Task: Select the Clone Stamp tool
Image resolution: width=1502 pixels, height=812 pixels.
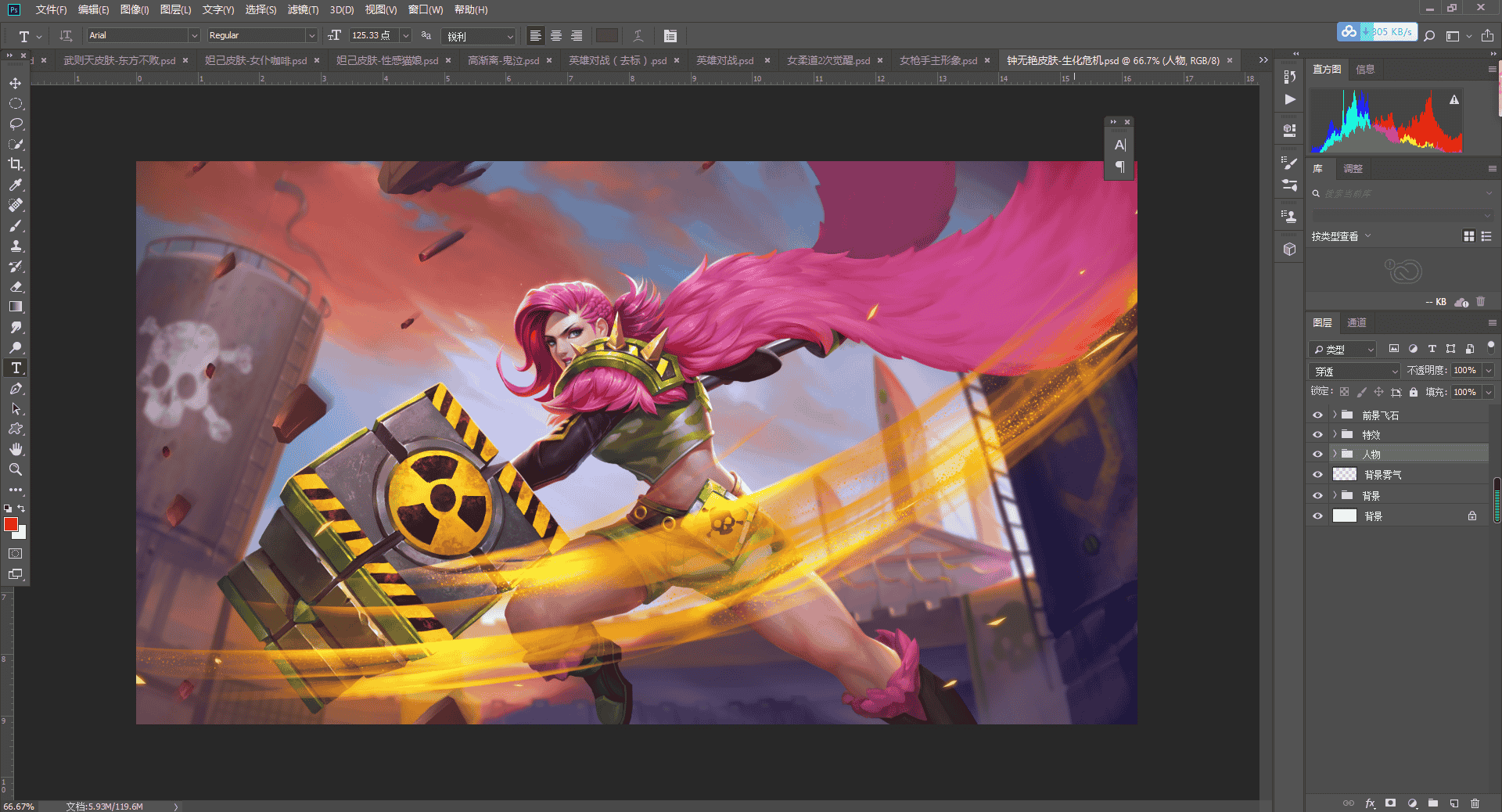Action: 16,246
